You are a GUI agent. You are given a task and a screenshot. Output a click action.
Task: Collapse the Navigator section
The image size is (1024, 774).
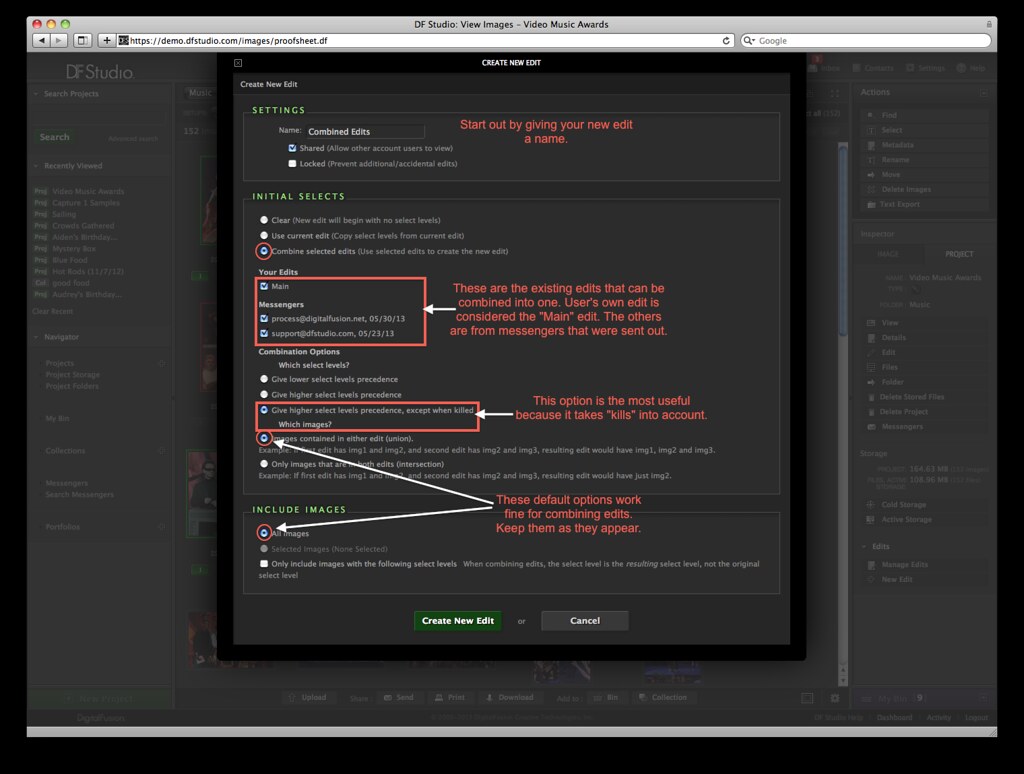click(36, 337)
